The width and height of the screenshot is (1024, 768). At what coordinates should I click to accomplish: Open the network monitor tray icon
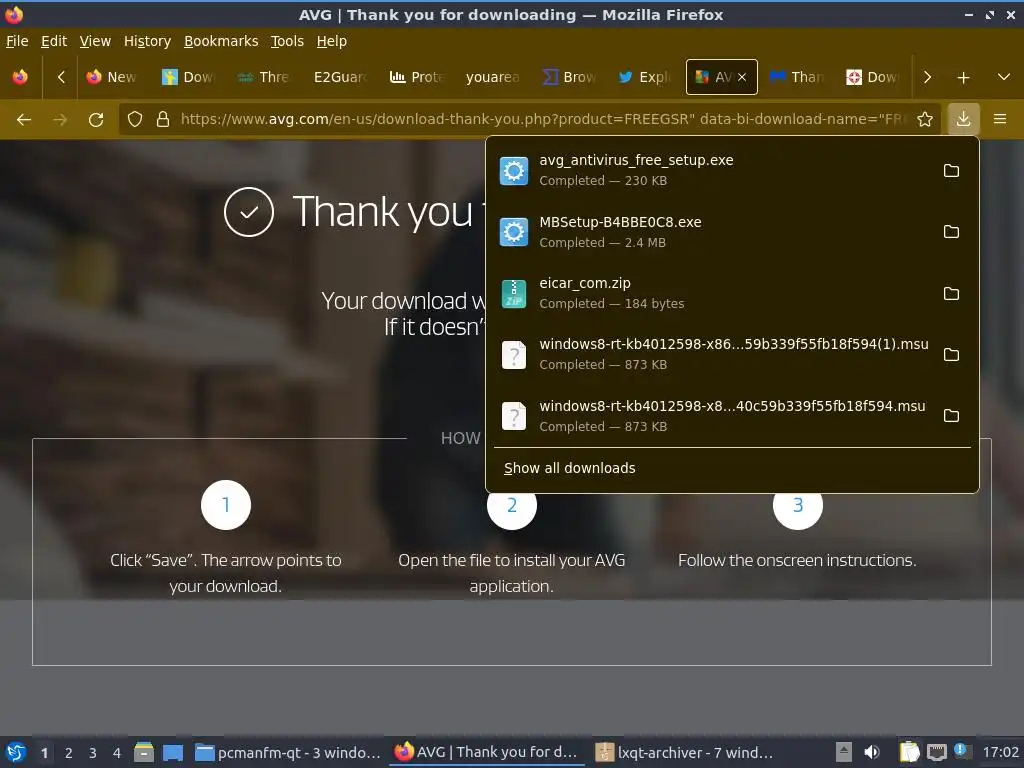pos(936,752)
